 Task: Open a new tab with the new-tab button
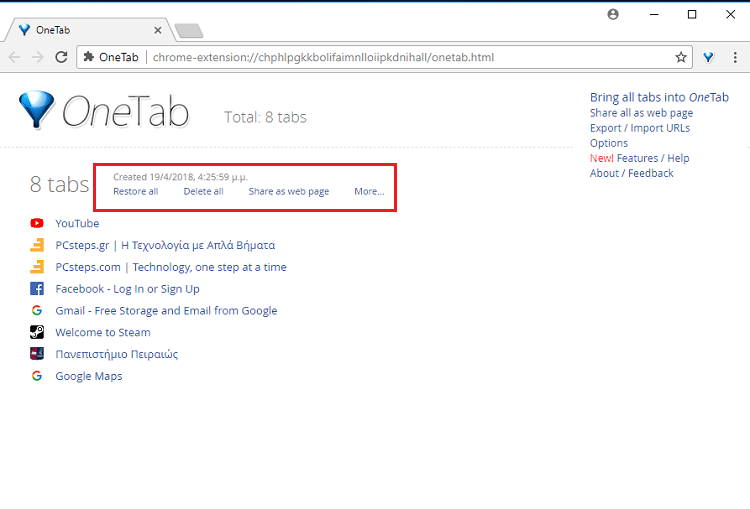pos(189,31)
